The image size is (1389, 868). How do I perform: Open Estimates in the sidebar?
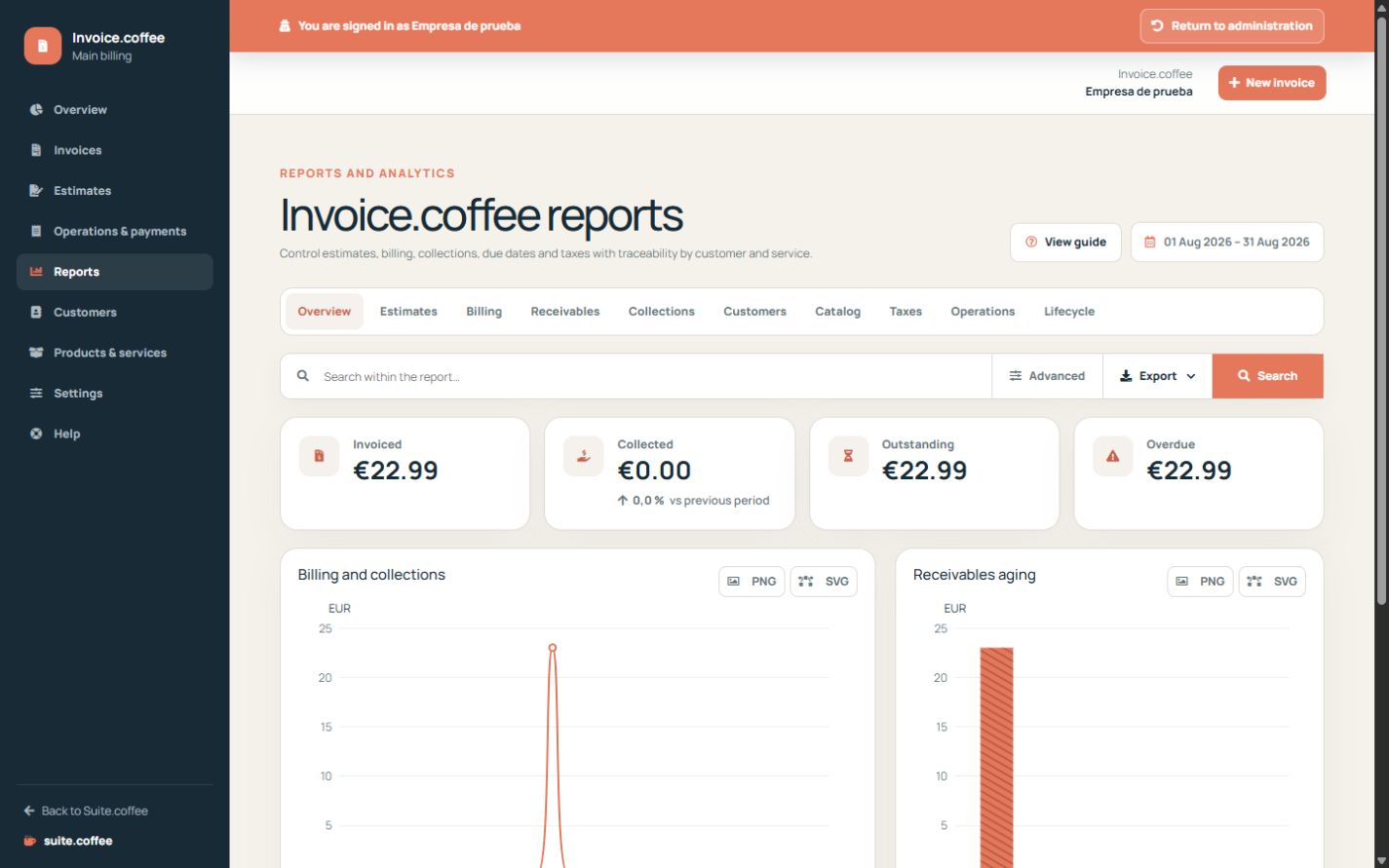coord(115,191)
